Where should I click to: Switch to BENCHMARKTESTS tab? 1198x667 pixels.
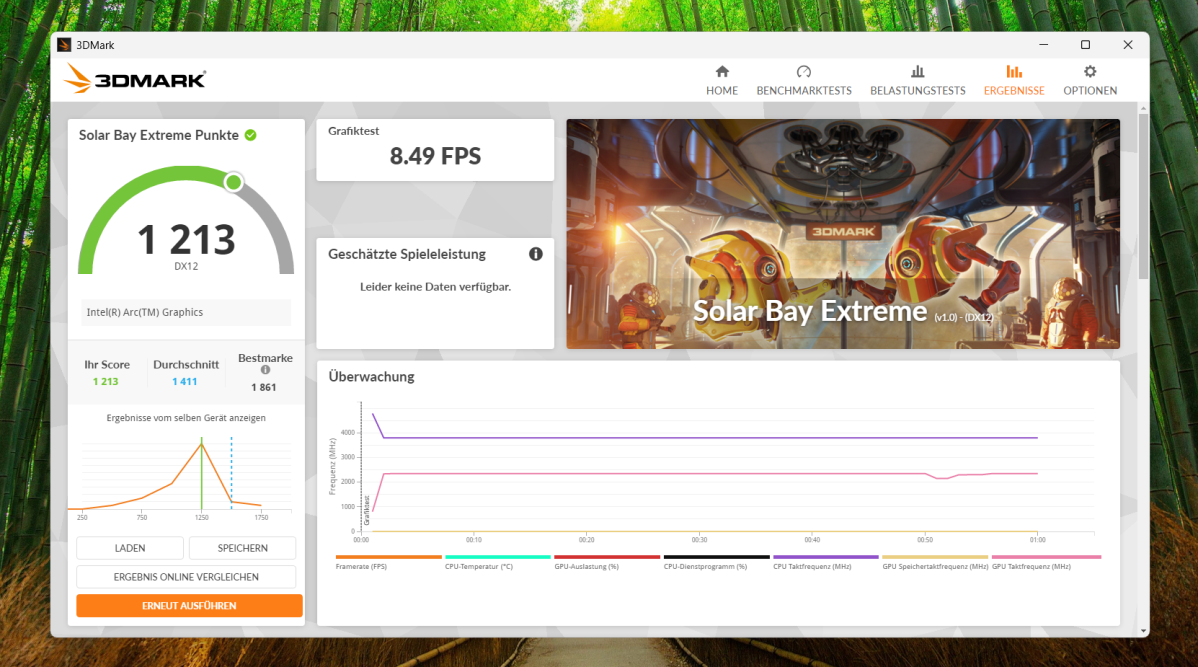(804, 80)
